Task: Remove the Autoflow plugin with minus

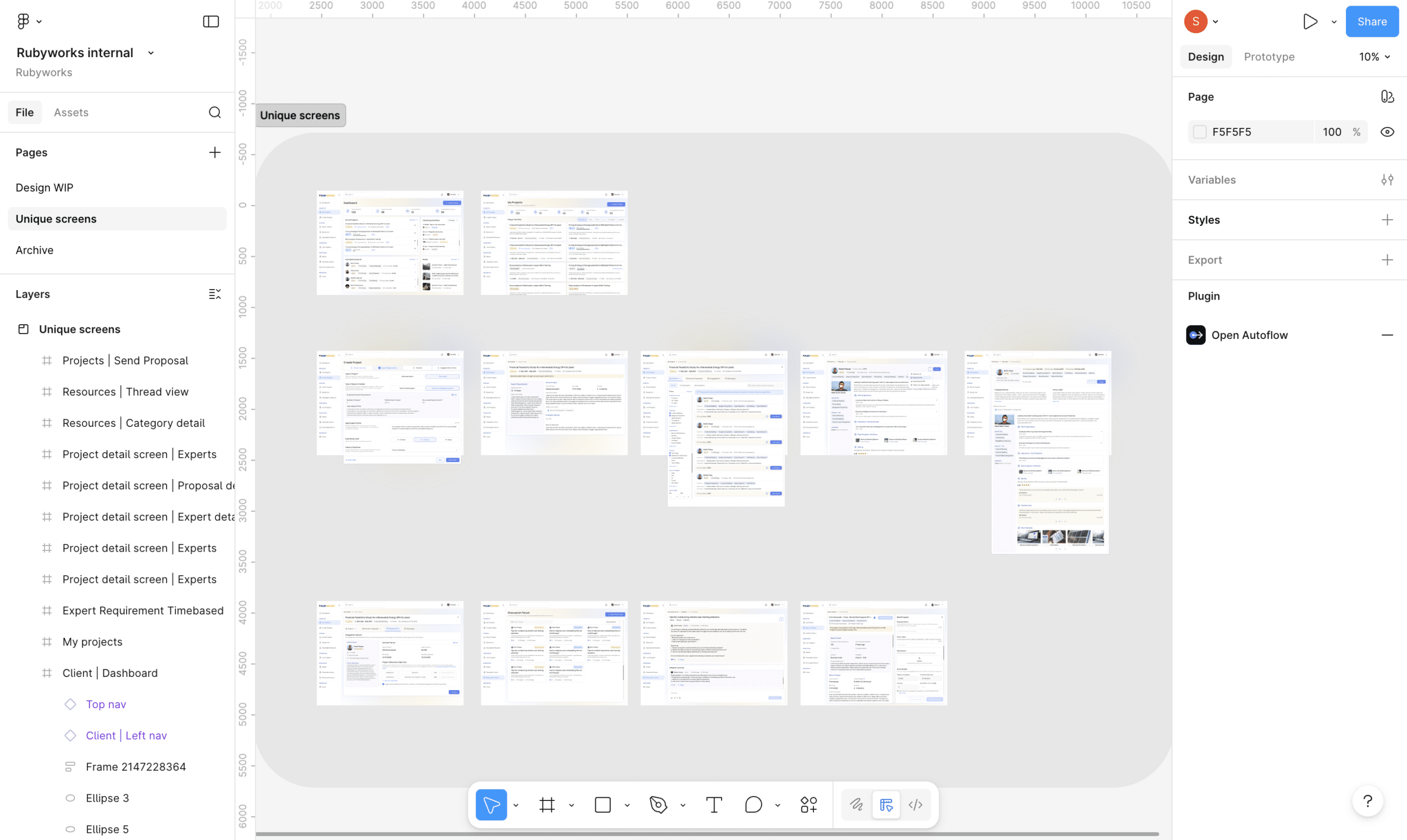Action: pyautogui.click(x=1387, y=335)
